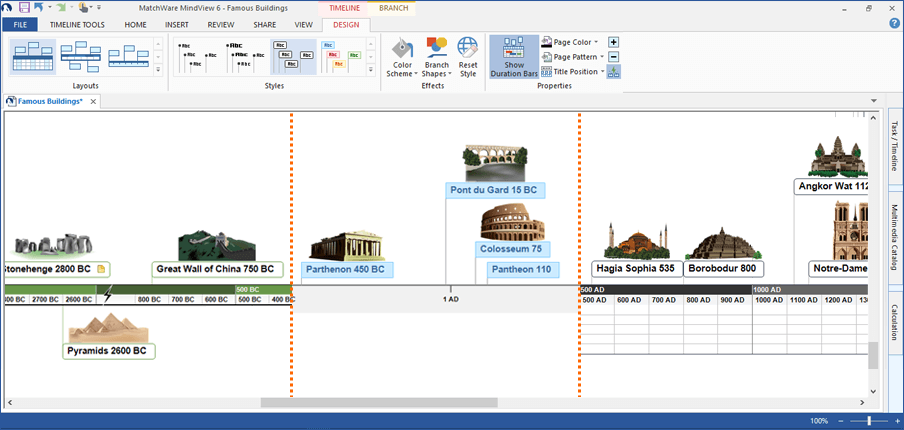Screen dimensions: 904x430
Task: Click the help question mark icon
Action: [x=894, y=23]
